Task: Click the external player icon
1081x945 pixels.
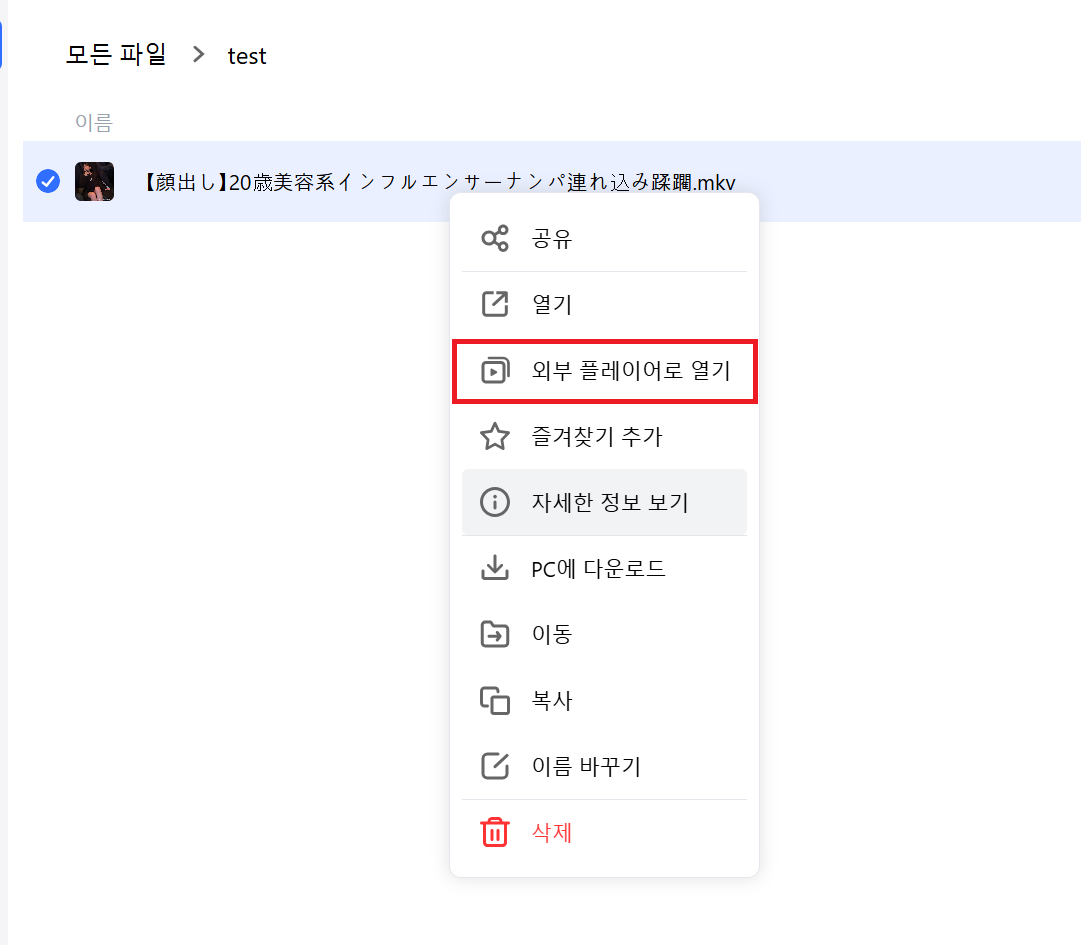Action: tap(494, 370)
